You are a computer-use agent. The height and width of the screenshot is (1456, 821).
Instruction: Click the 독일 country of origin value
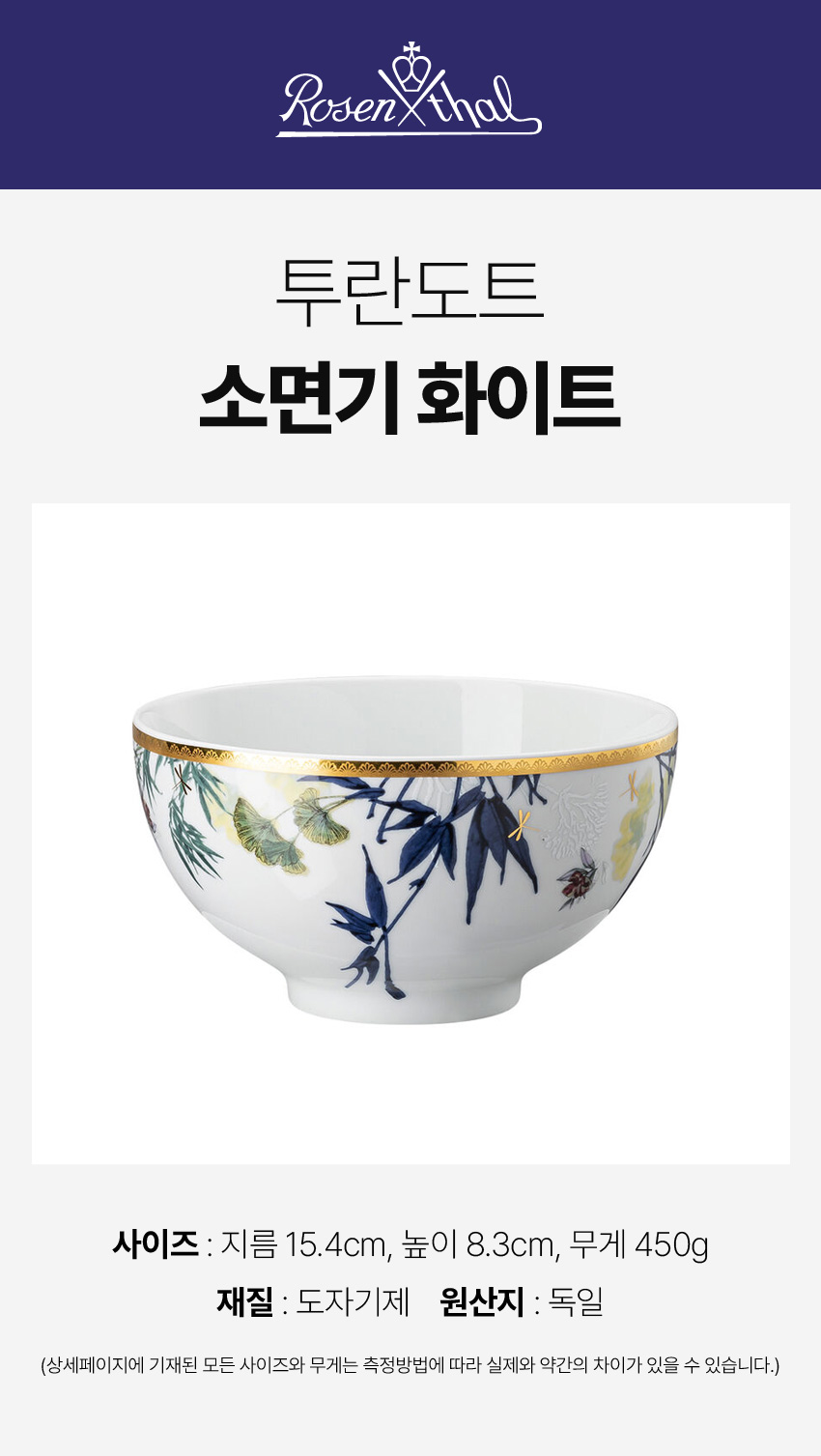tap(576, 1301)
